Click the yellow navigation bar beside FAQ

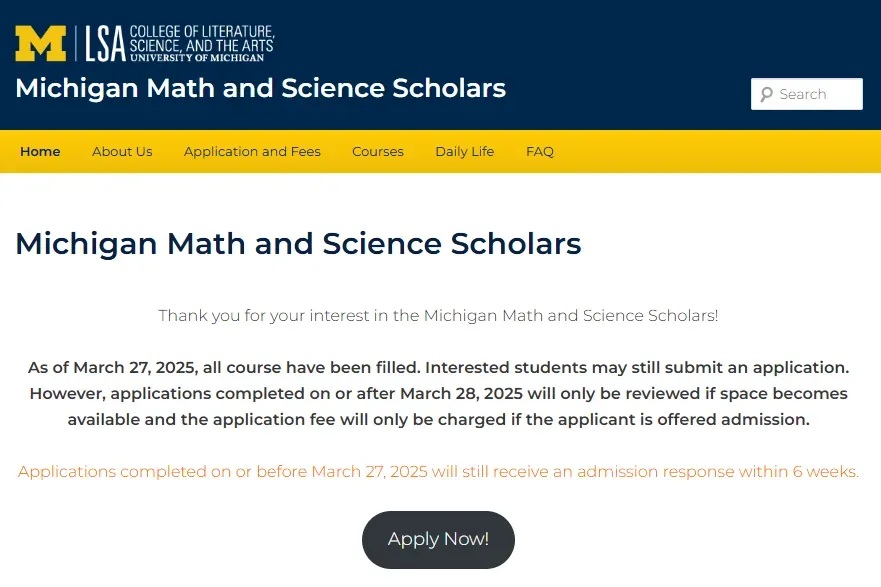[714, 152]
